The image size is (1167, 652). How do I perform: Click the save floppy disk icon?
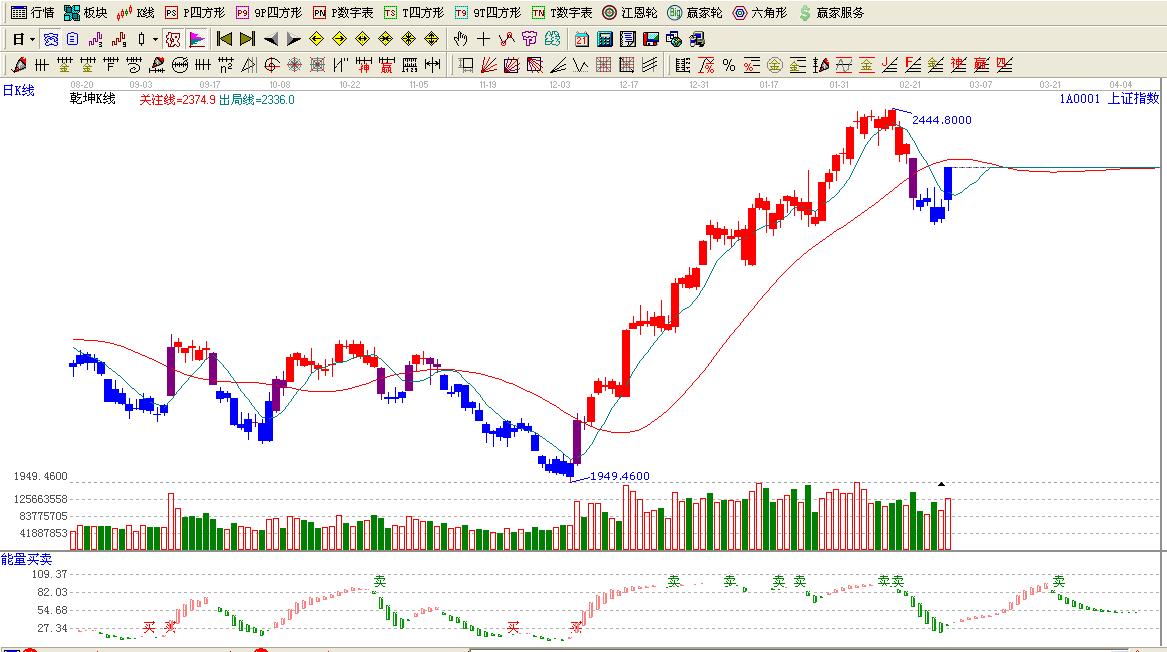point(650,39)
